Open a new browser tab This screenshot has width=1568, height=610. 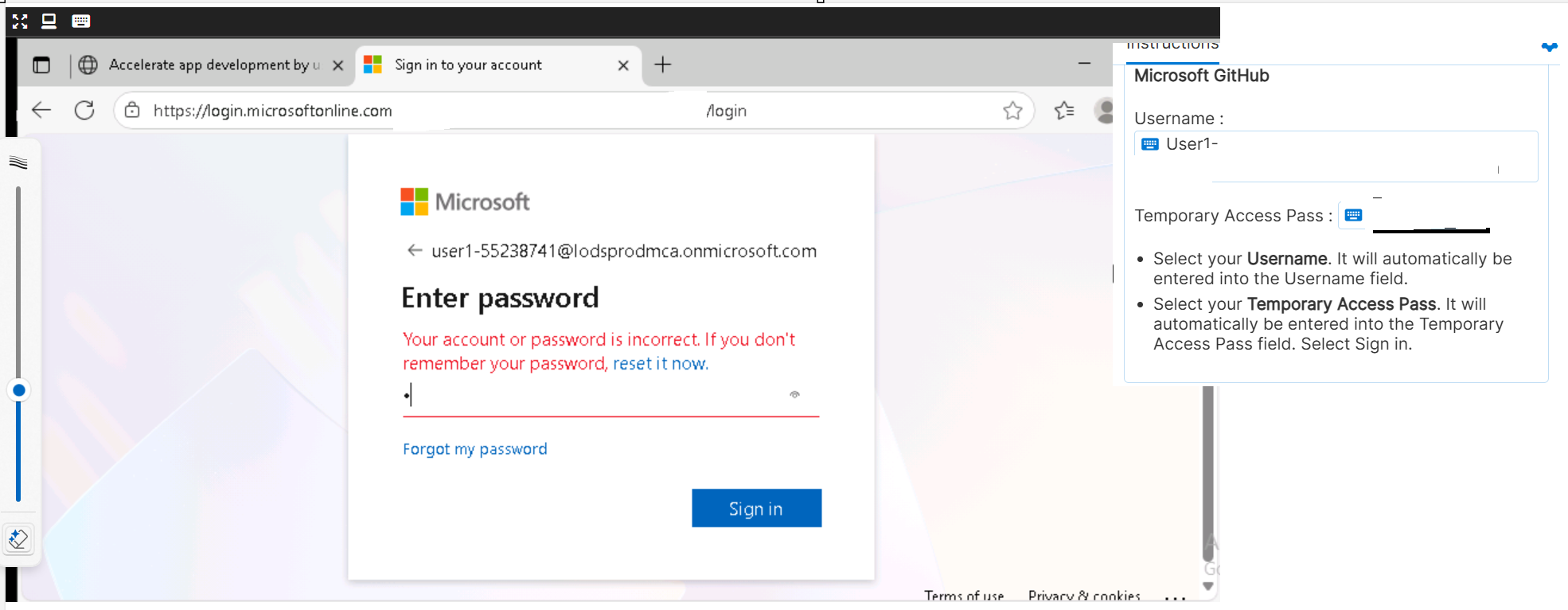[x=663, y=65]
